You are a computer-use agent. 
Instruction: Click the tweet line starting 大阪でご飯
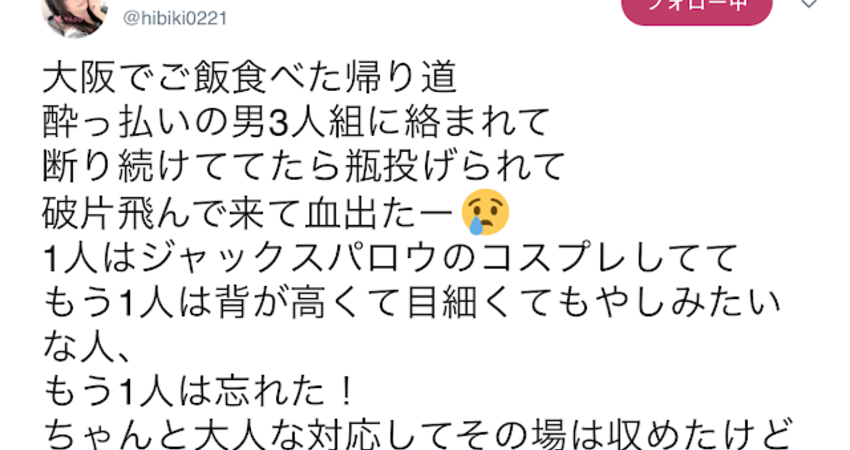point(249,78)
